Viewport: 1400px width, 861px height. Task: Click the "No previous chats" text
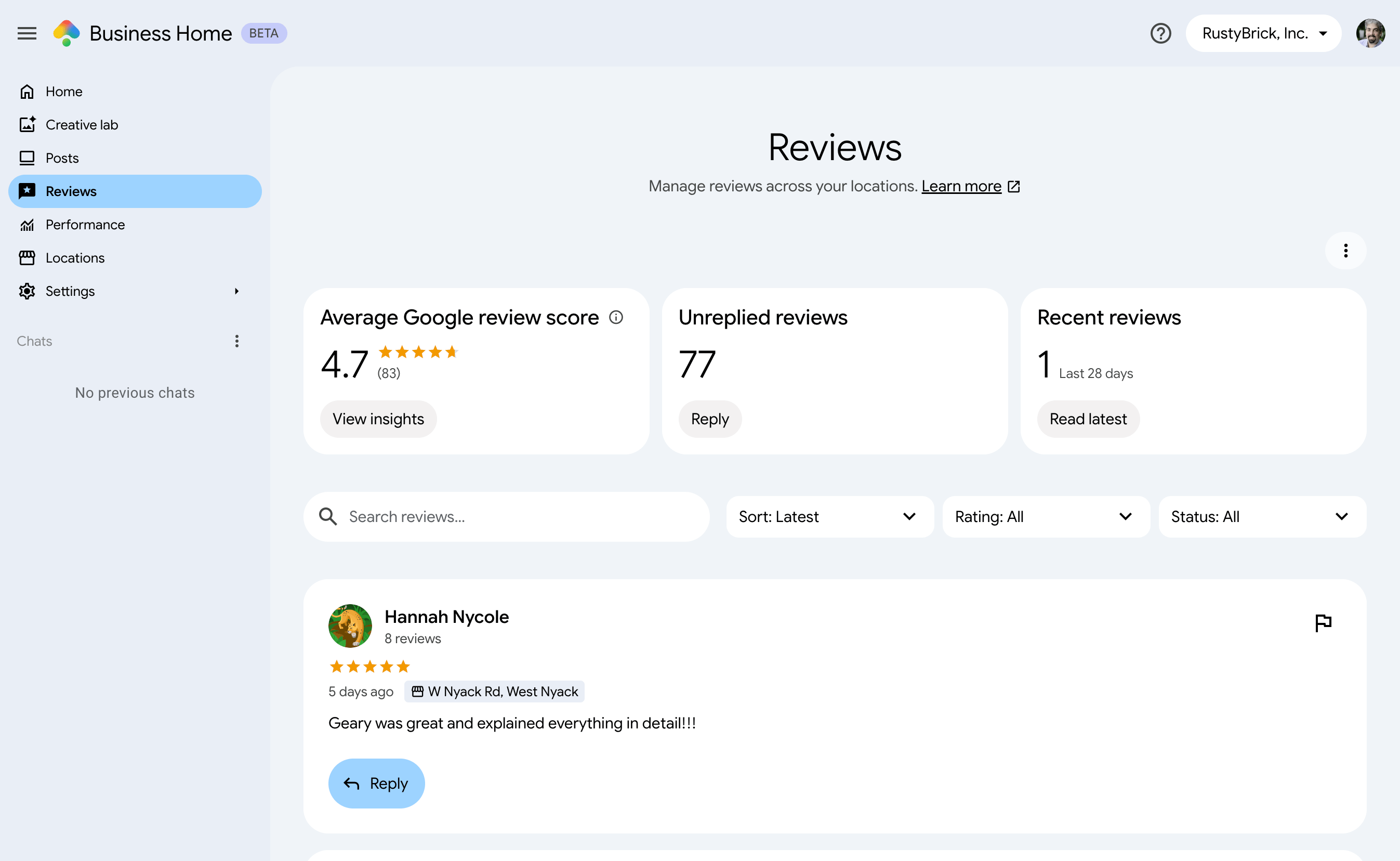click(x=135, y=393)
